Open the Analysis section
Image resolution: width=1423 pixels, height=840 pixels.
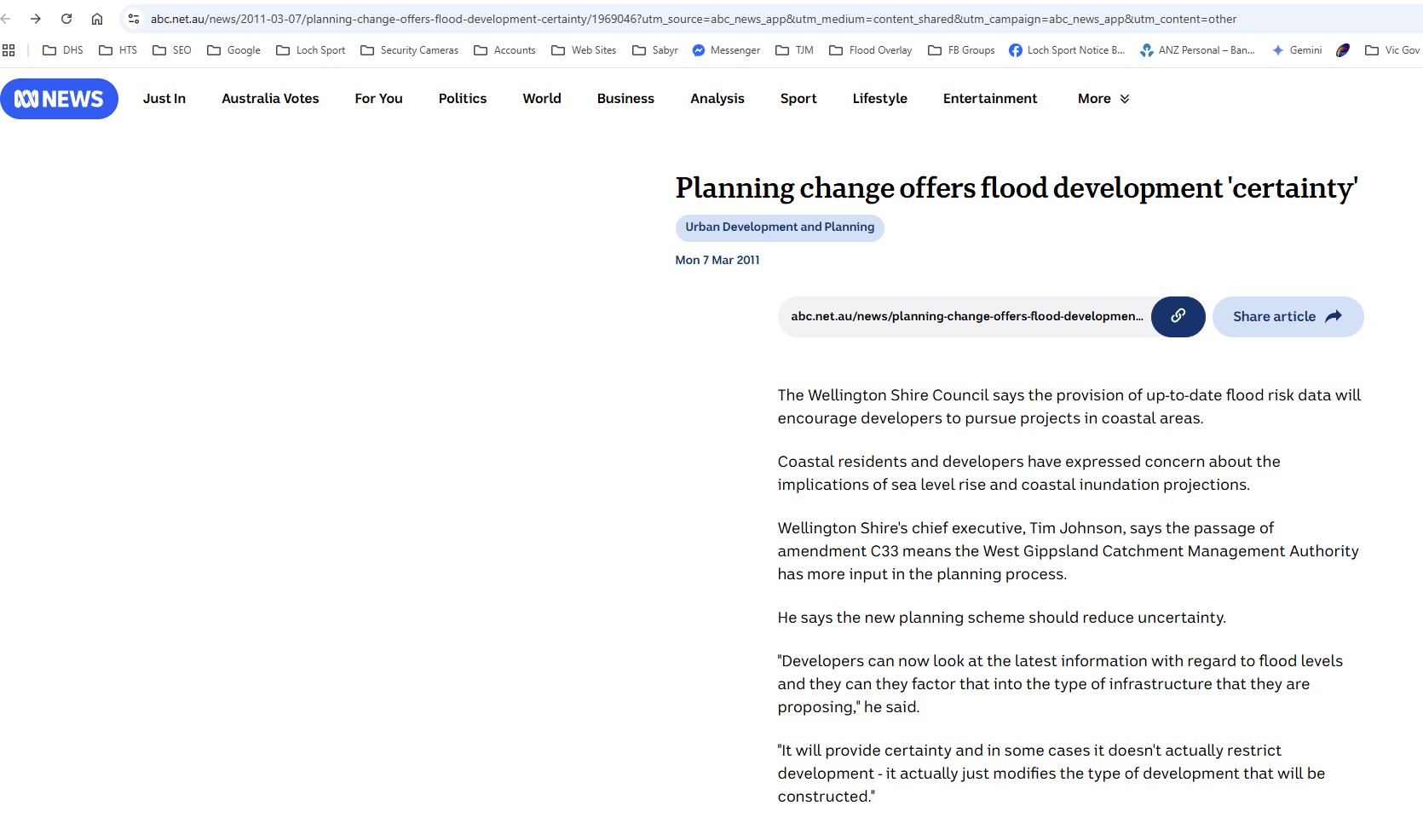pyautogui.click(x=717, y=99)
